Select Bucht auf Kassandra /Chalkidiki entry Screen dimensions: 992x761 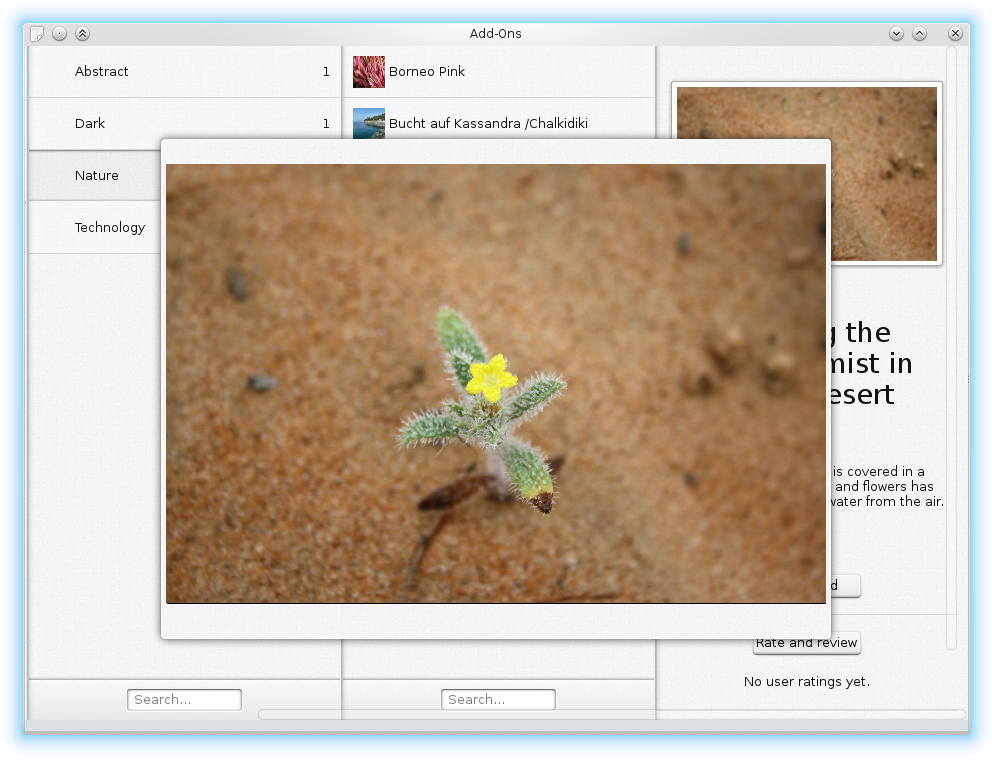click(x=488, y=124)
